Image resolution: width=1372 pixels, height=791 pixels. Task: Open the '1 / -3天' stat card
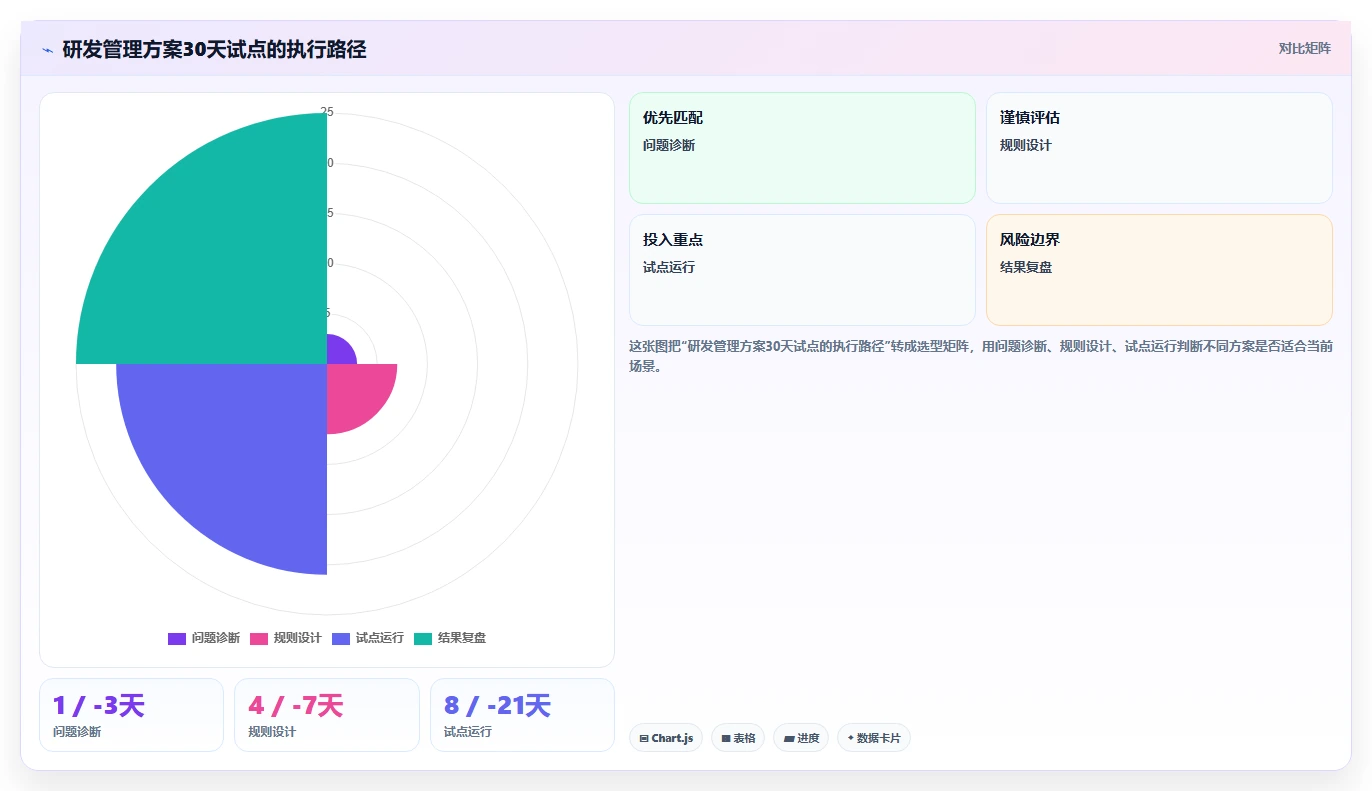[x=131, y=715]
